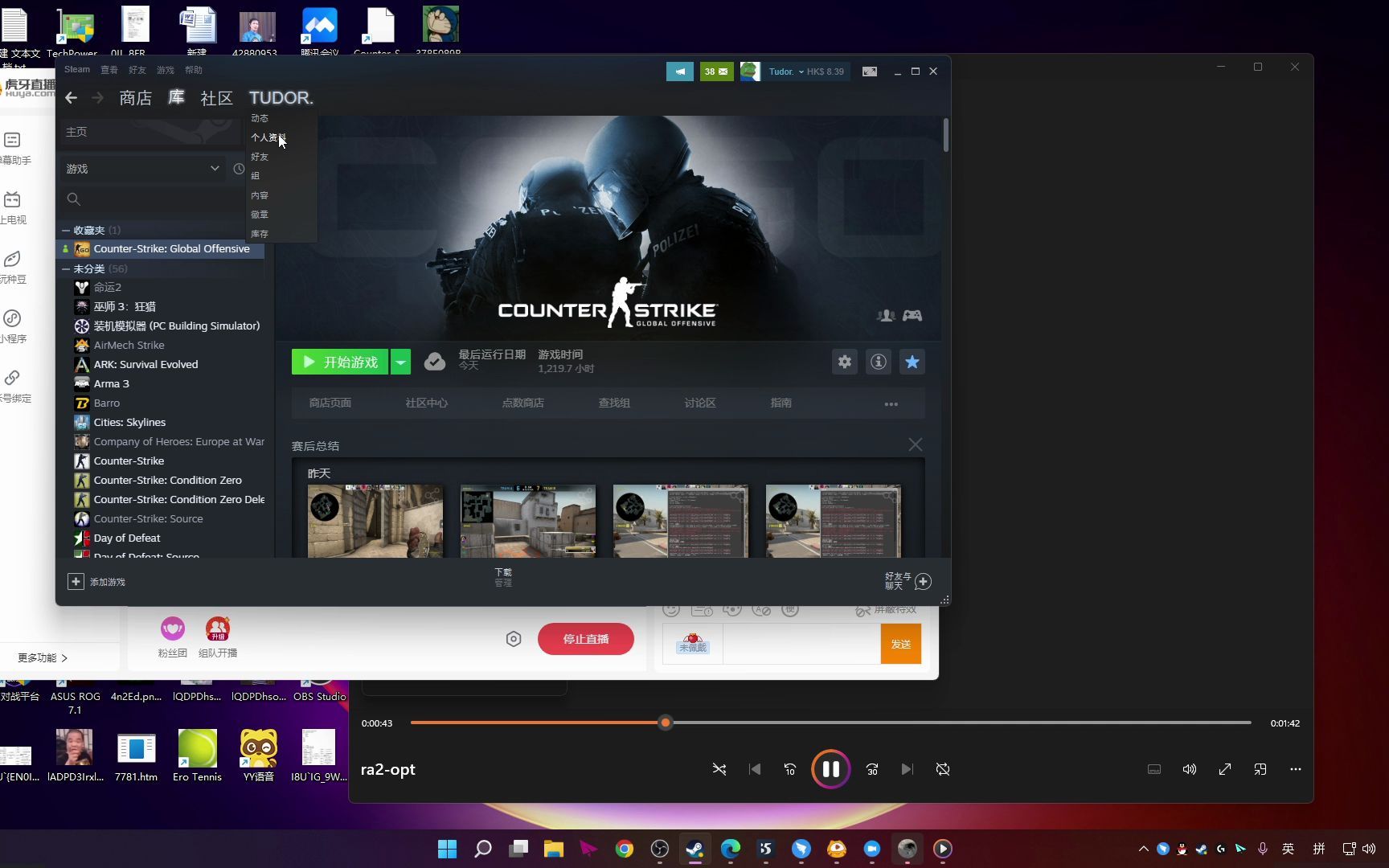Image resolution: width=1389 pixels, height=868 pixels.
Task: Rewind 10 seconds in media player
Action: [790, 769]
